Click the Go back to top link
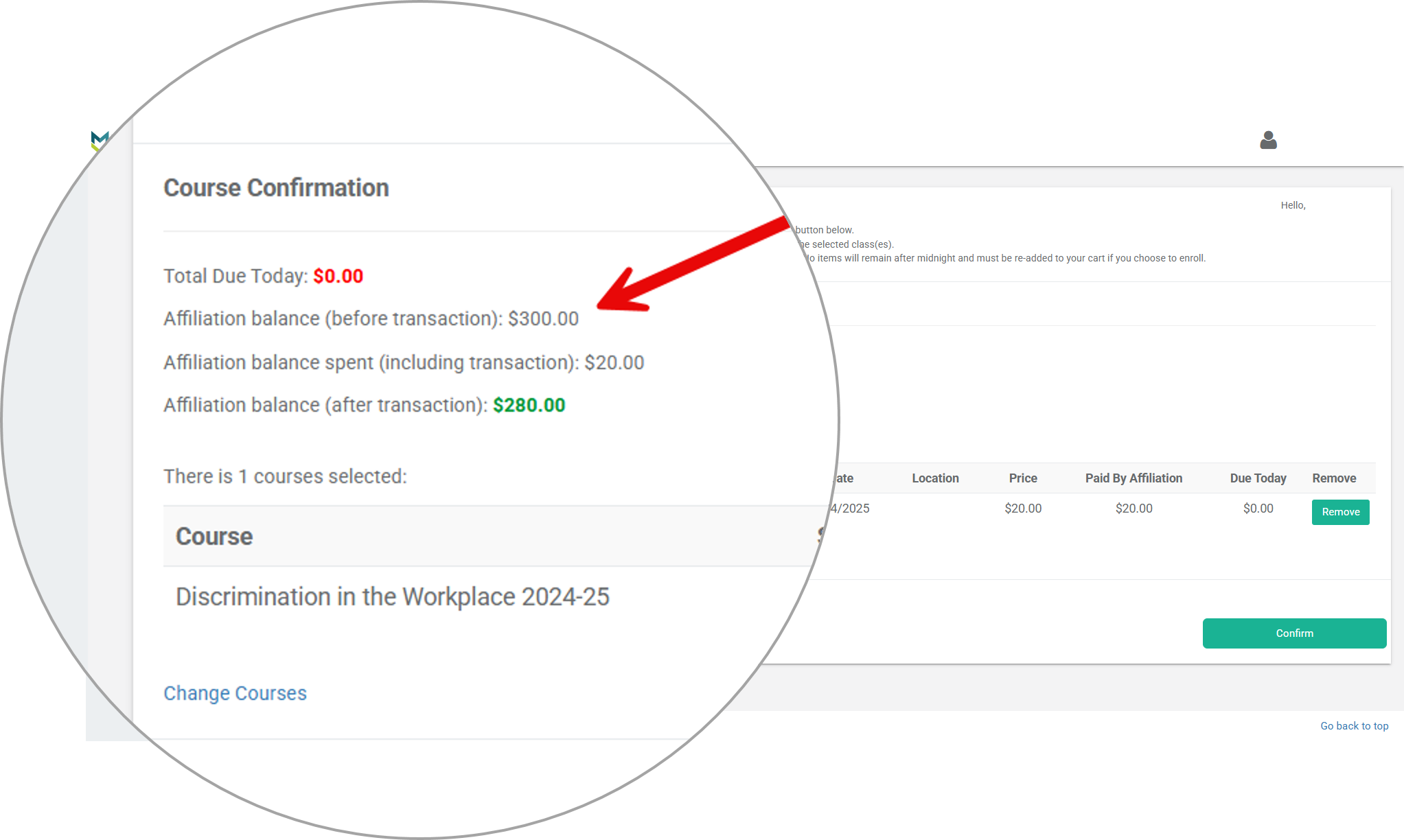 click(x=1354, y=726)
